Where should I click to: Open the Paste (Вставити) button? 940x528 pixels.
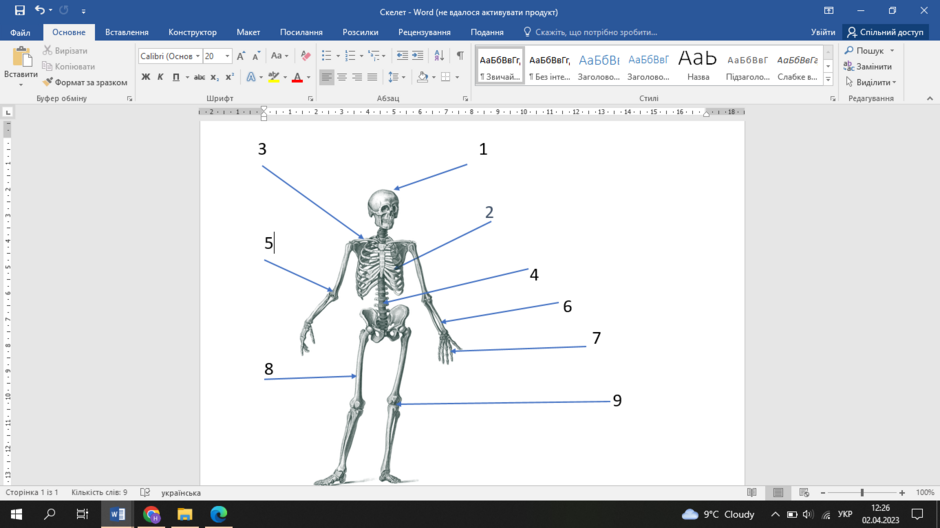pyautogui.click(x=21, y=66)
